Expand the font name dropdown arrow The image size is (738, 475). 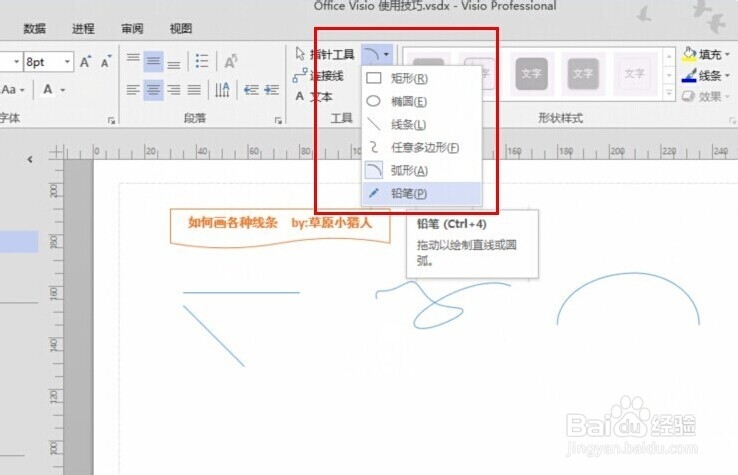pos(16,62)
